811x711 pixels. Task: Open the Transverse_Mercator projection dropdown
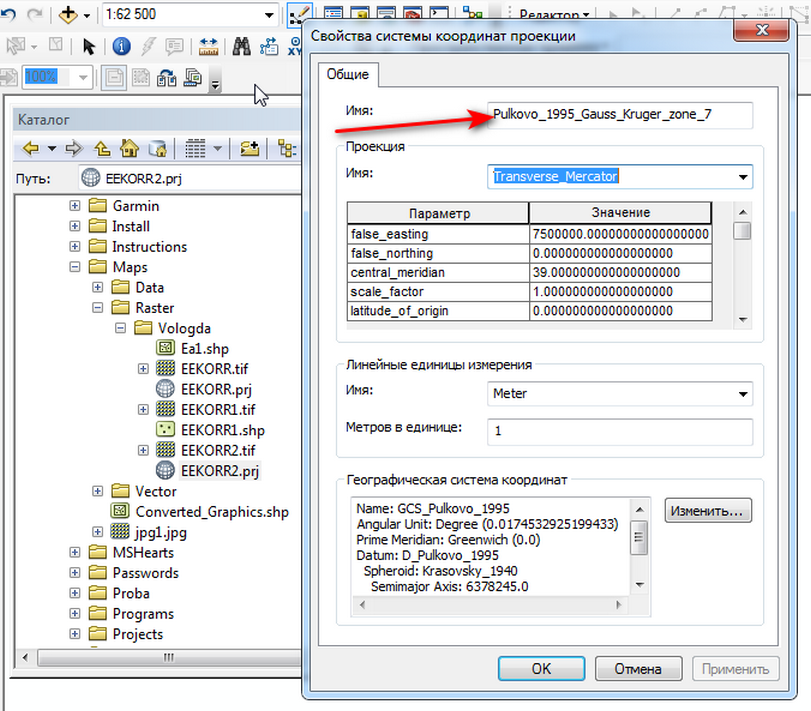coord(743,177)
